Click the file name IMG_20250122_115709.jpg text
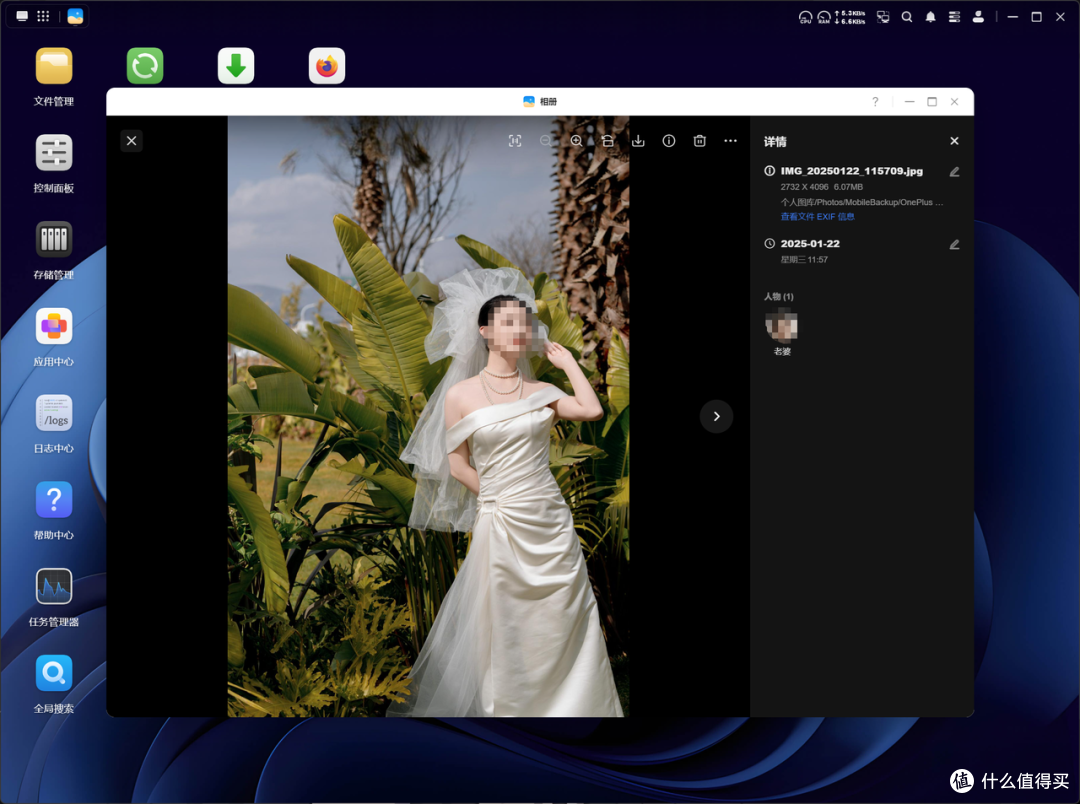Screen dimensions: 1080x804 [851, 171]
